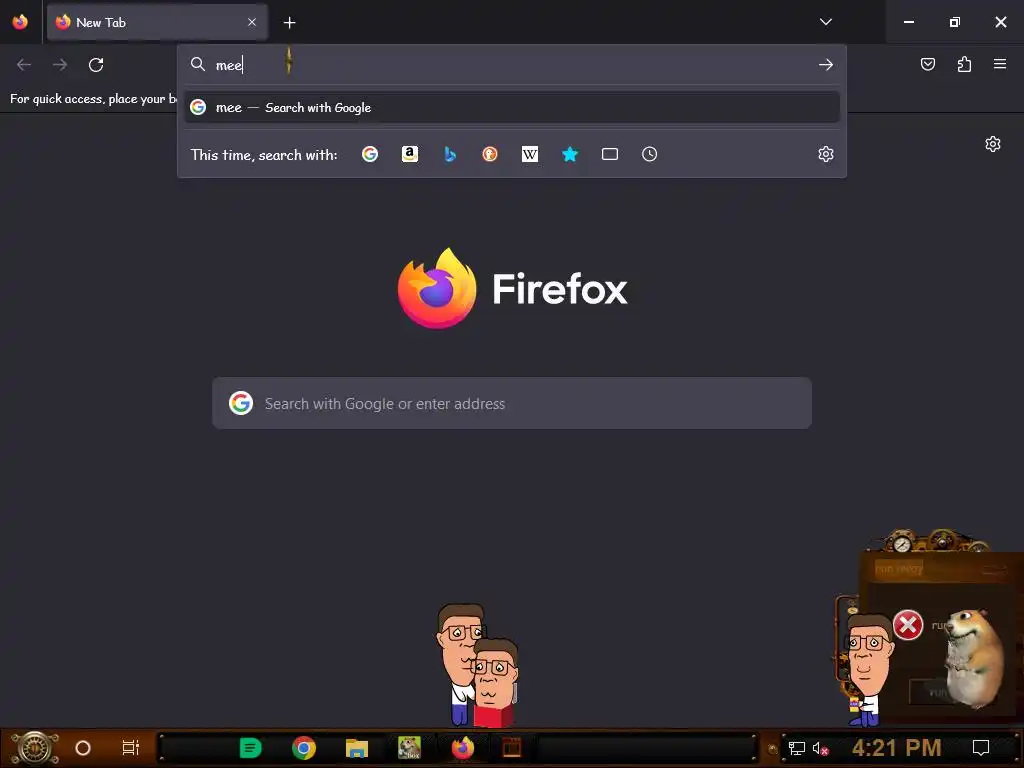Launch Google Chrome from the taskbar

[x=304, y=748]
